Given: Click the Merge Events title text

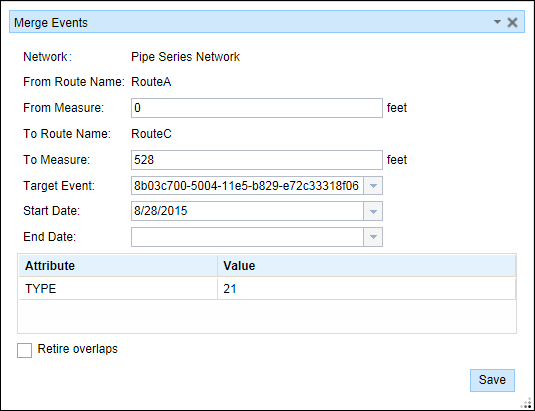Looking at the screenshot, I should point(51,23).
